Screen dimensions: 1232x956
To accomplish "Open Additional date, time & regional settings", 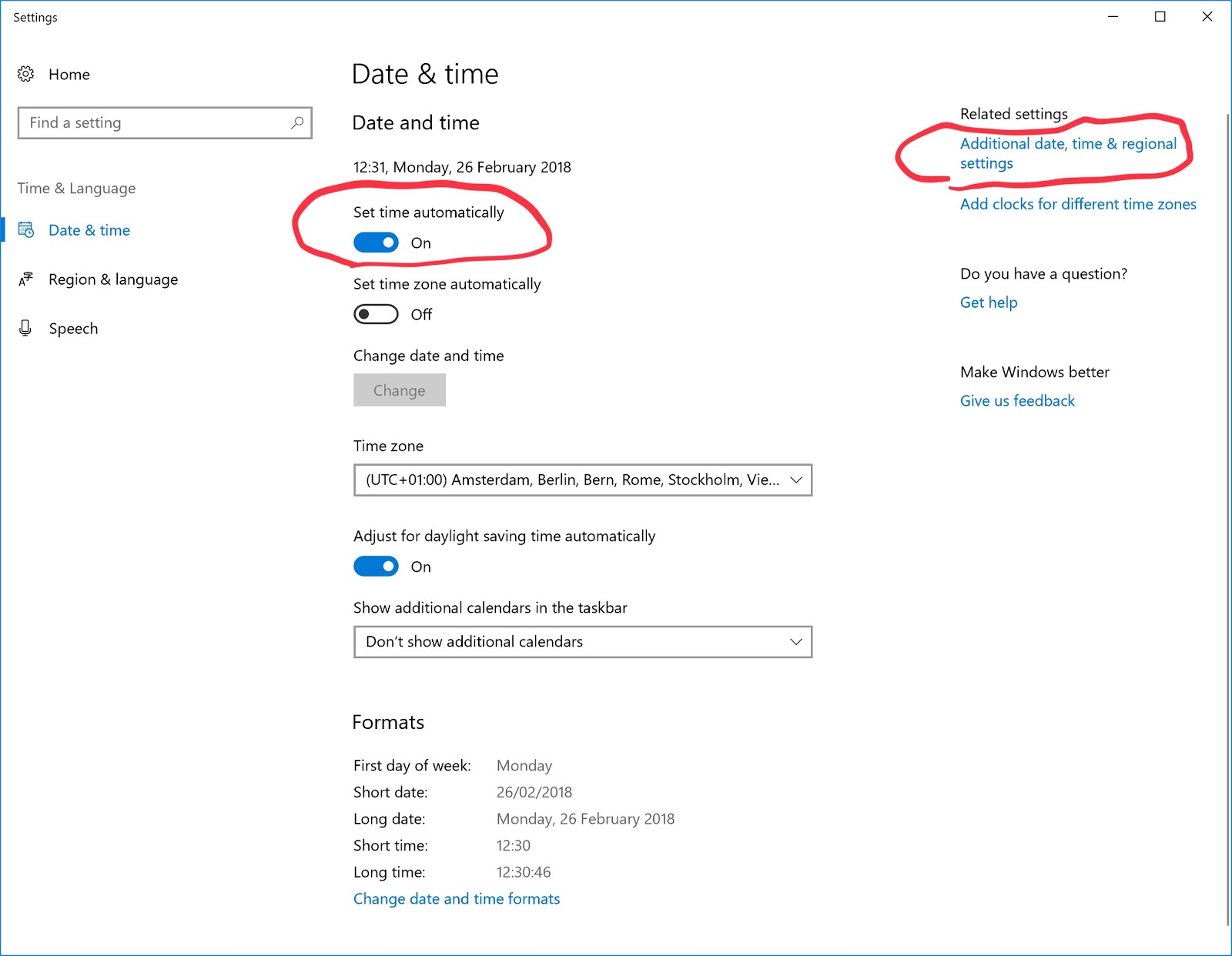I will tap(1068, 153).
